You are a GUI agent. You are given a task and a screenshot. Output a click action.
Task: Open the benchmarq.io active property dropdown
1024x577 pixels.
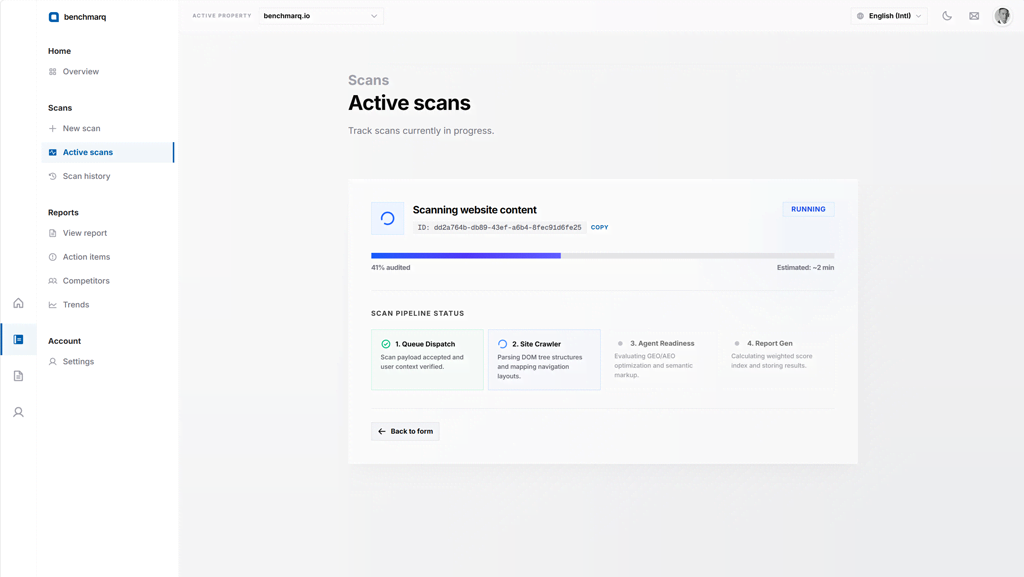[x=321, y=16]
